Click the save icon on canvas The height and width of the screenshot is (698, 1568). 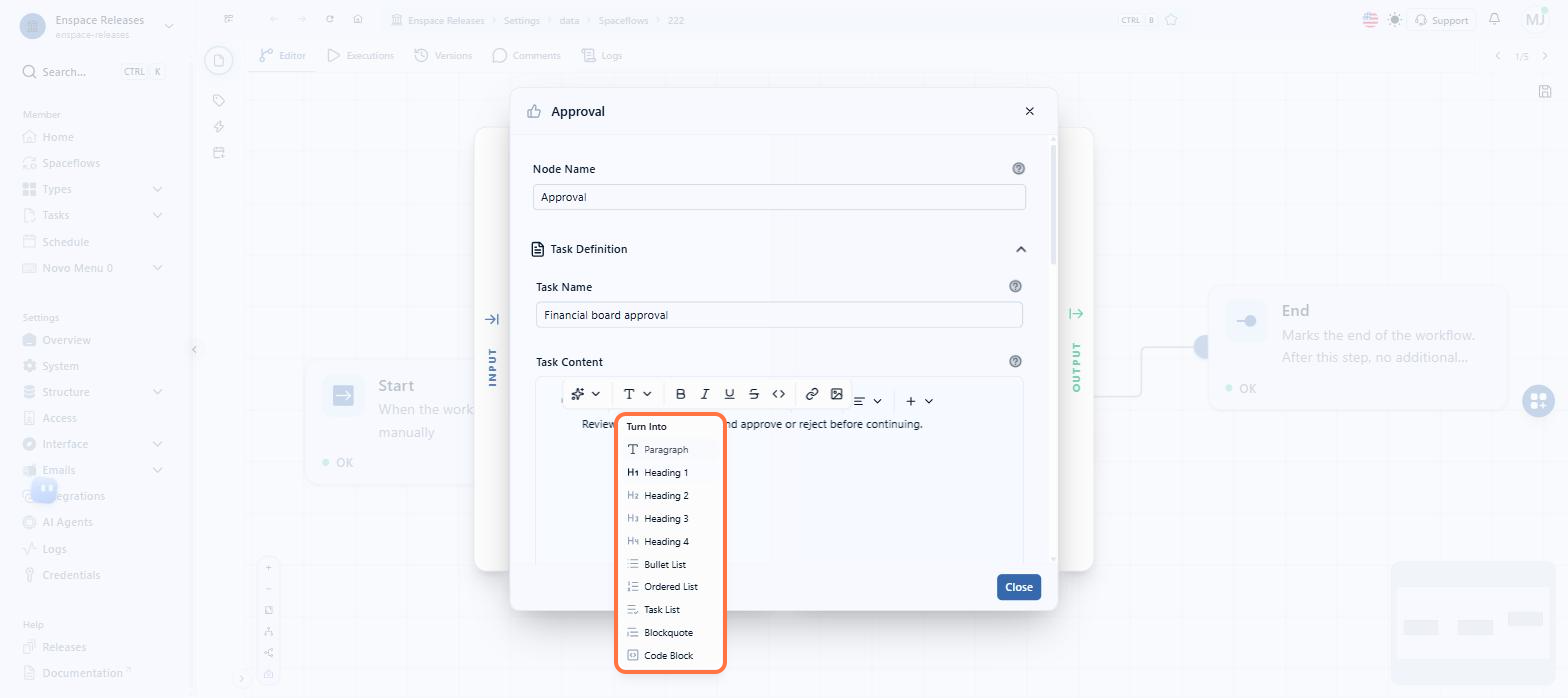pyautogui.click(x=1544, y=91)
